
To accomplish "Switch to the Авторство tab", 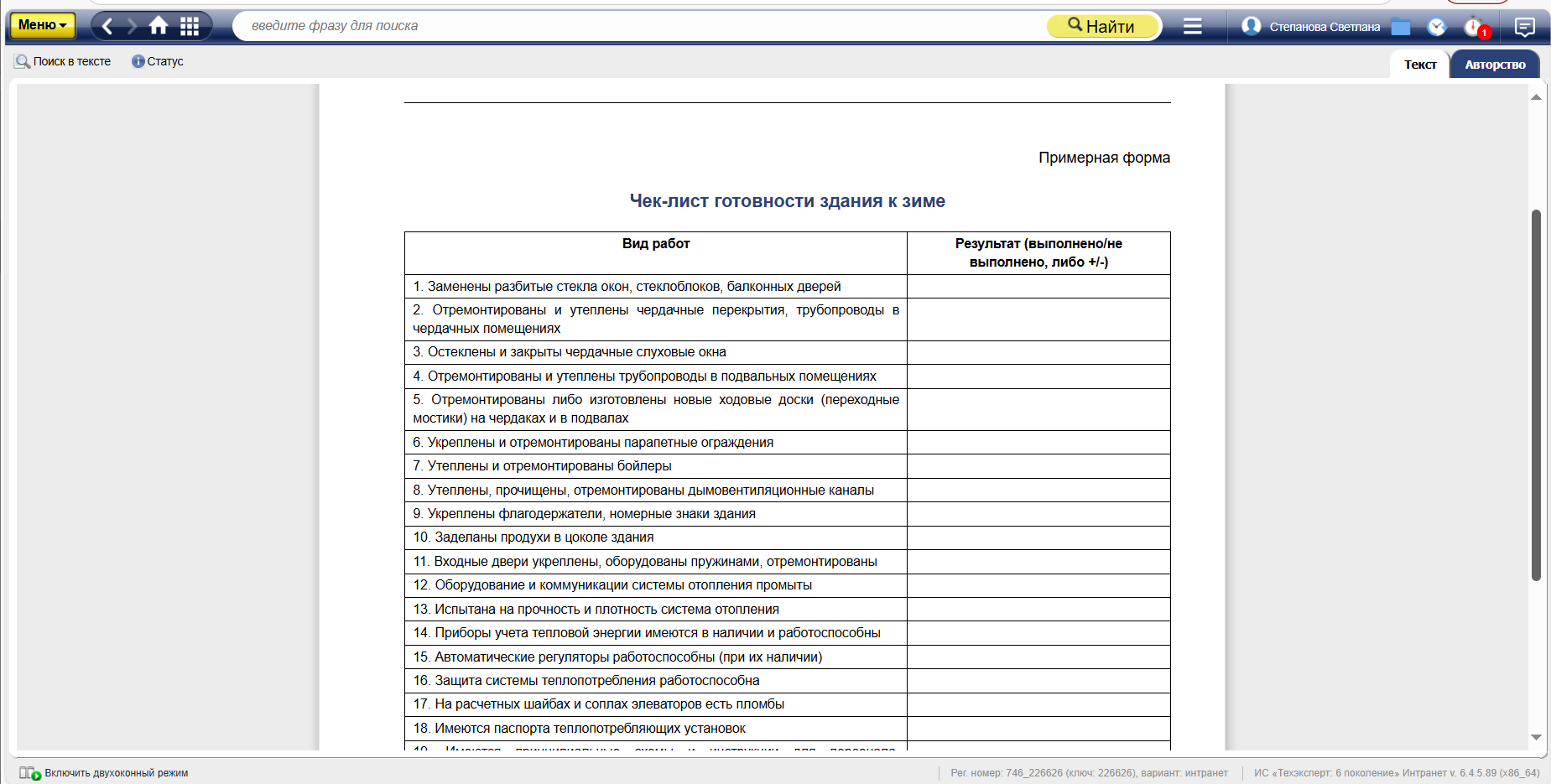I will click(1495, 65).
